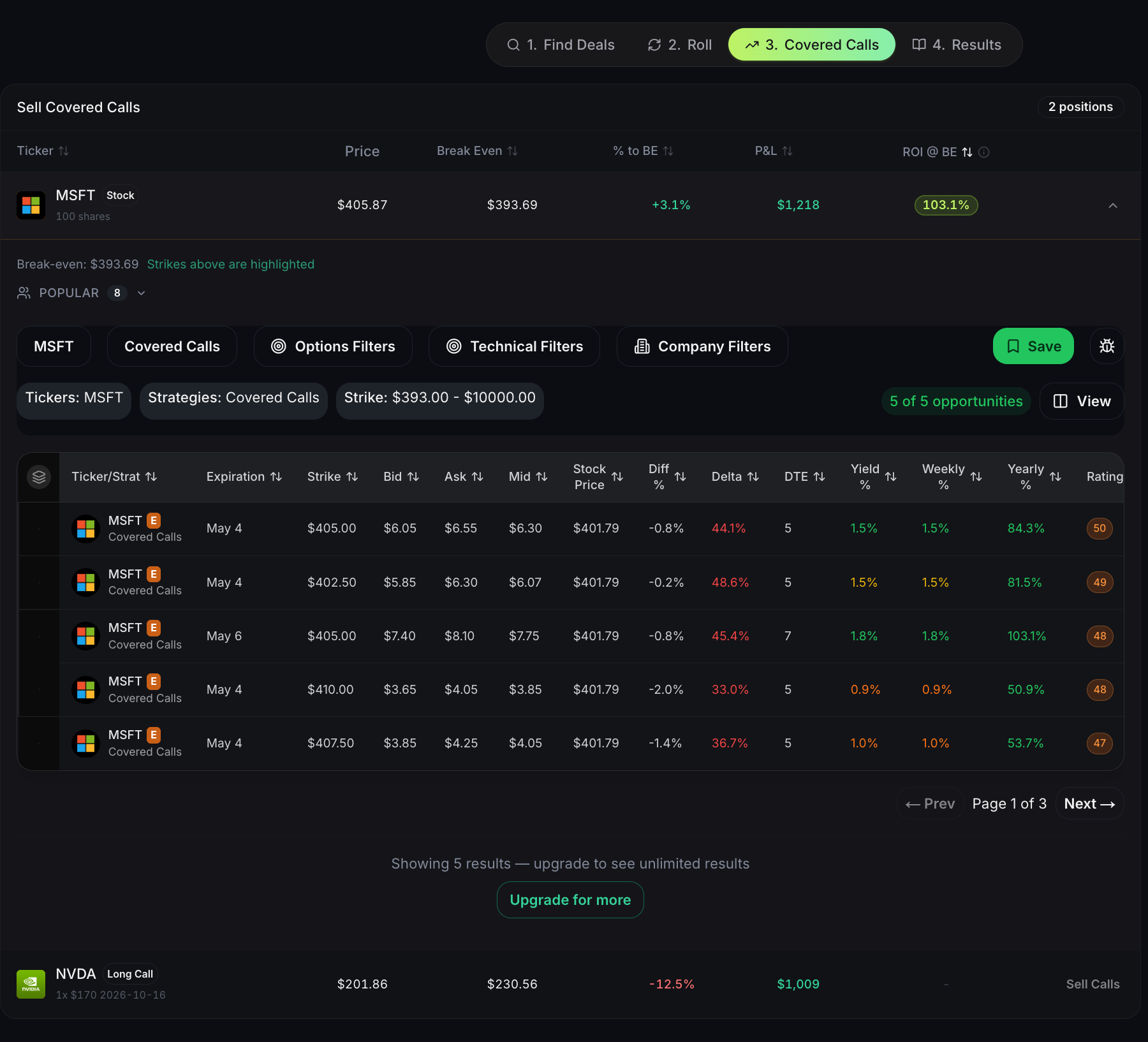Show ROI @ BE info tooltip icon
This screenshot has height=1042, width=1148.
984,152
